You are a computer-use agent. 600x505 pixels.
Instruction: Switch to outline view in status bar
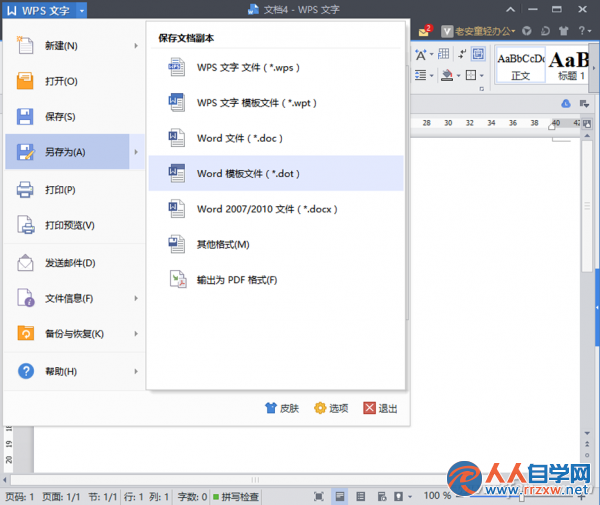pos(360,497)
